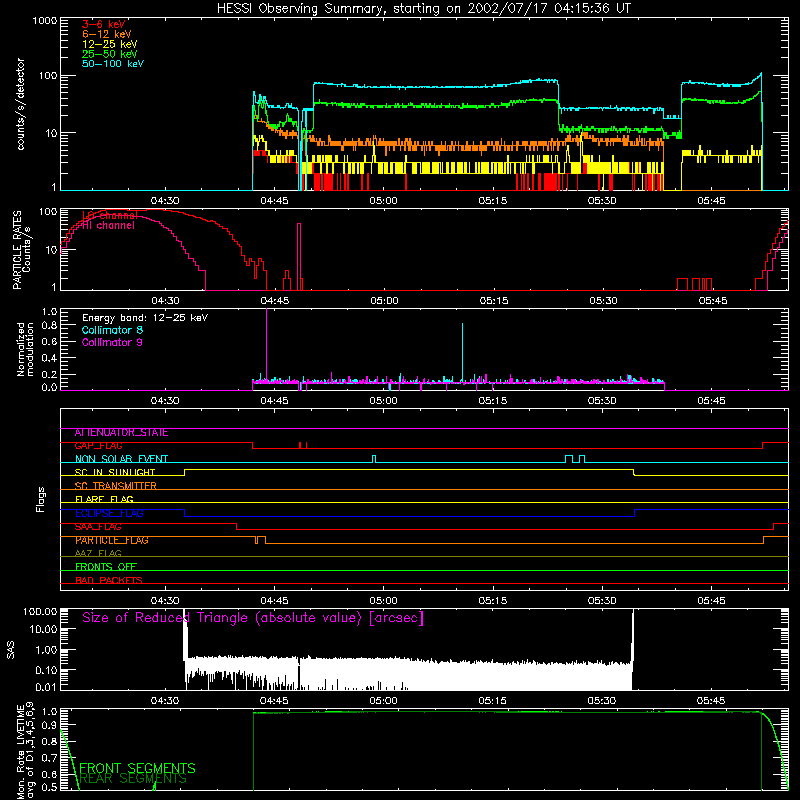Image resolution: width=800 pixels, height=800 pixels.
Task: Select the BAD_PACKETS flag label
Action: click(x=109, y=580)
